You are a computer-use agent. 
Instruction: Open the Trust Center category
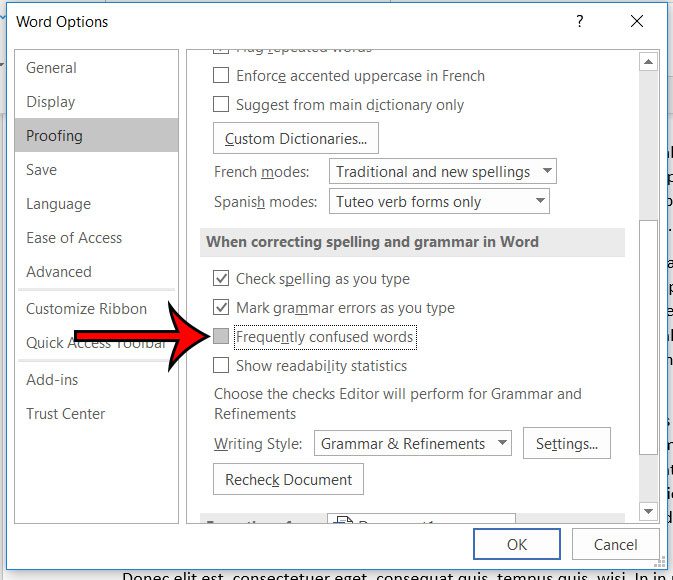tap(96, 413)
